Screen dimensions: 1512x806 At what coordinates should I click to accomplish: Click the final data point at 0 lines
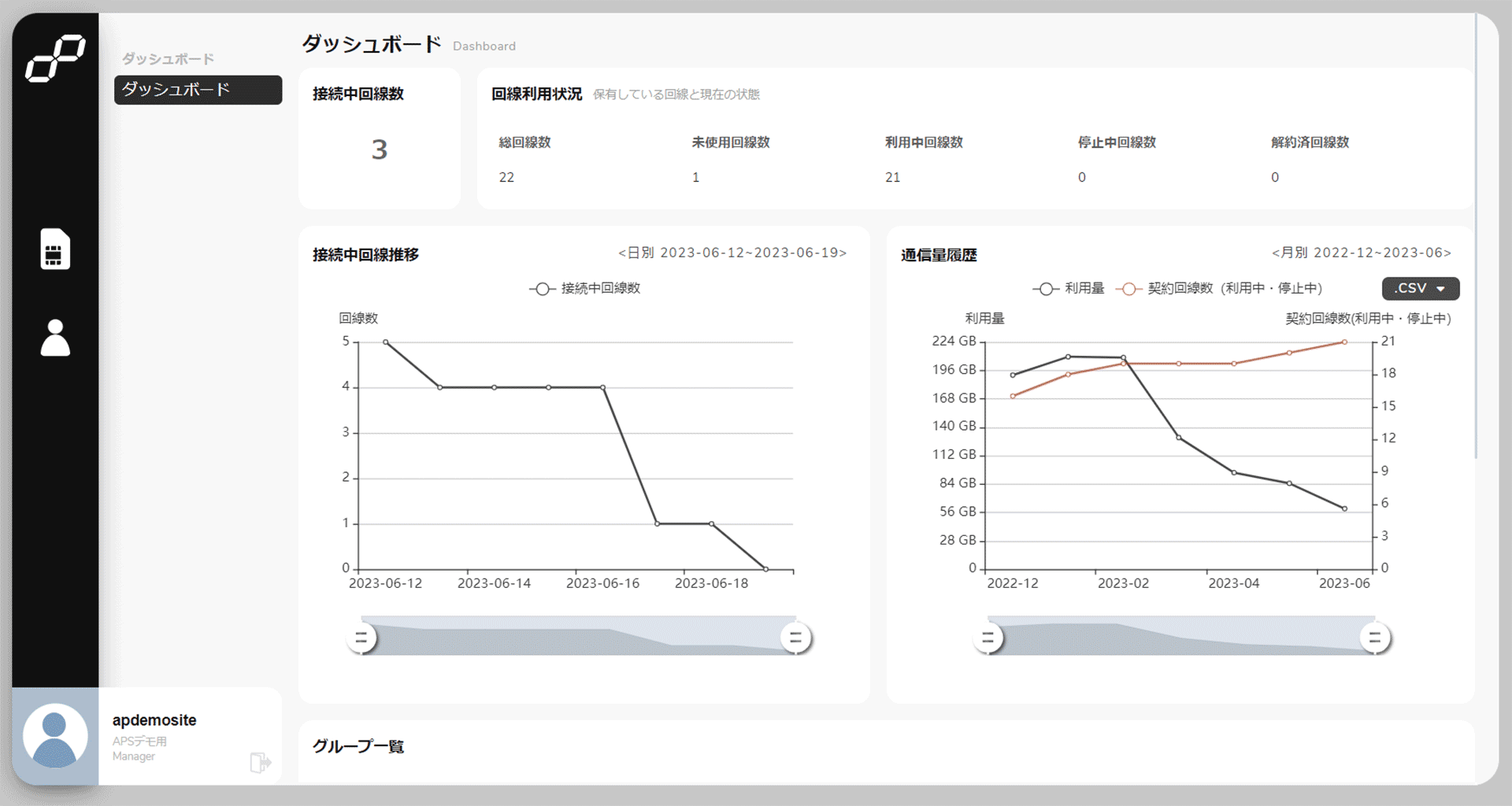(765, 569)
